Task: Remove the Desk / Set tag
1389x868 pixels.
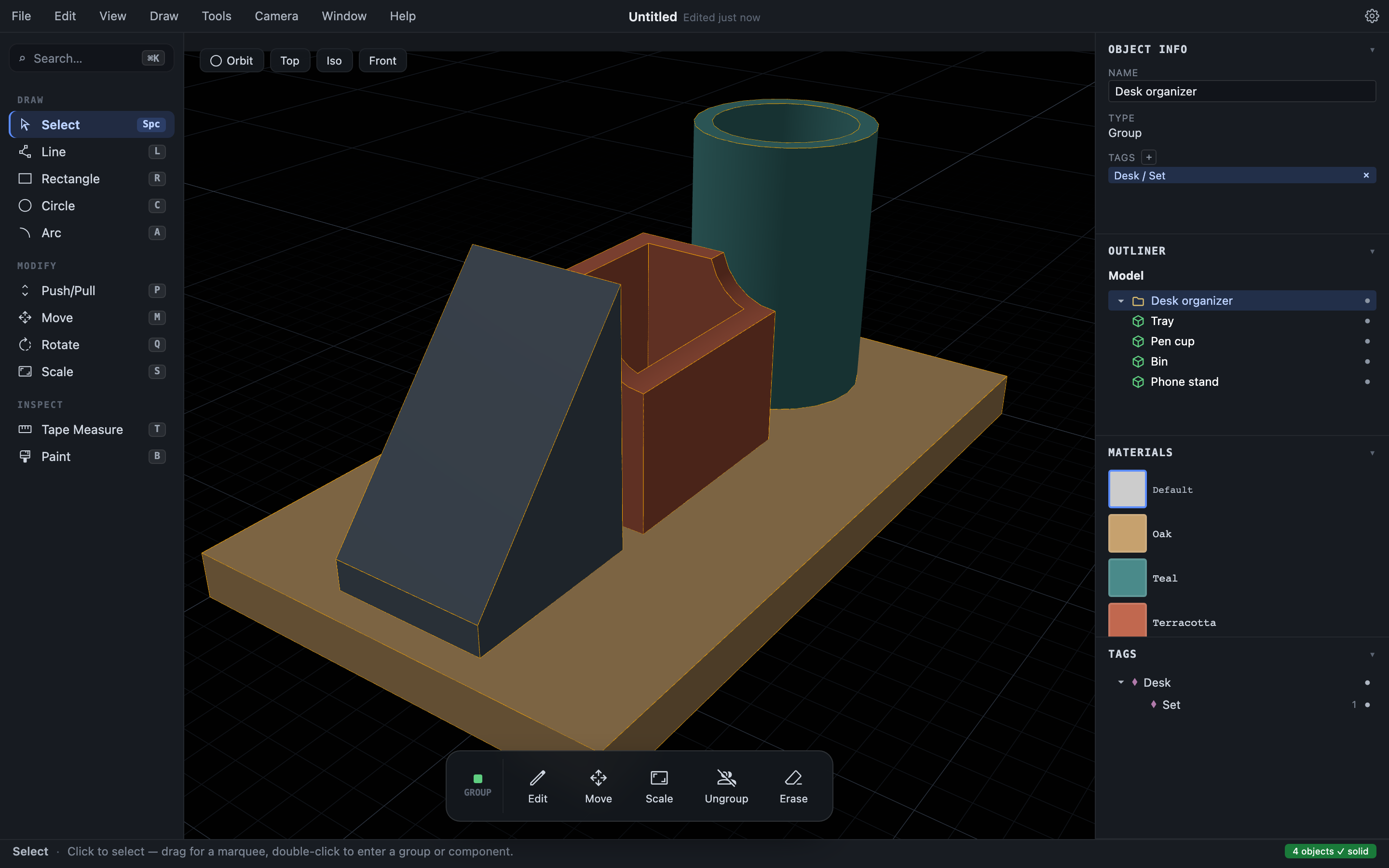Action: 1366,176
